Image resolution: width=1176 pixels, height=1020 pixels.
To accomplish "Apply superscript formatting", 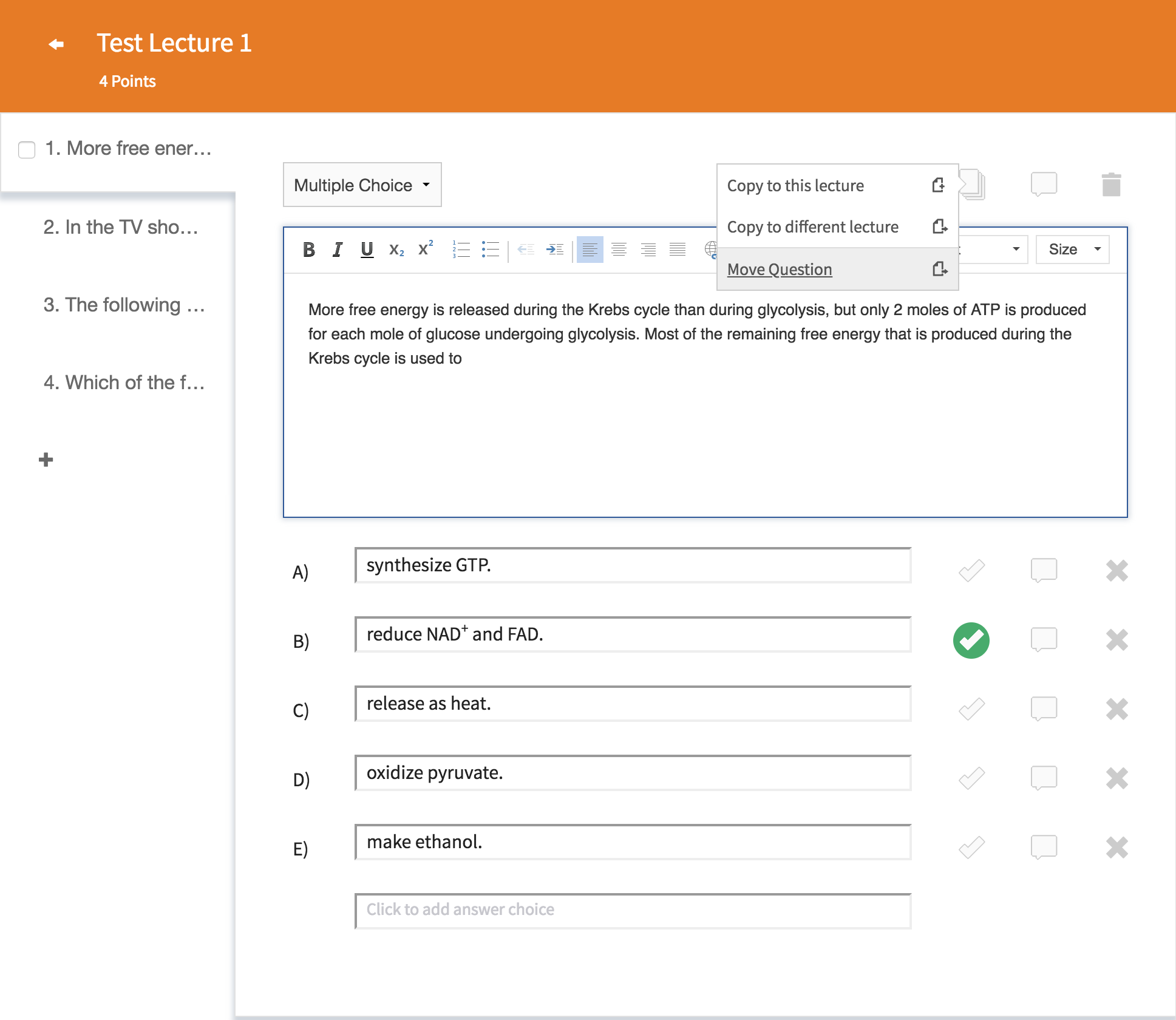I will (x=425, y=249).
